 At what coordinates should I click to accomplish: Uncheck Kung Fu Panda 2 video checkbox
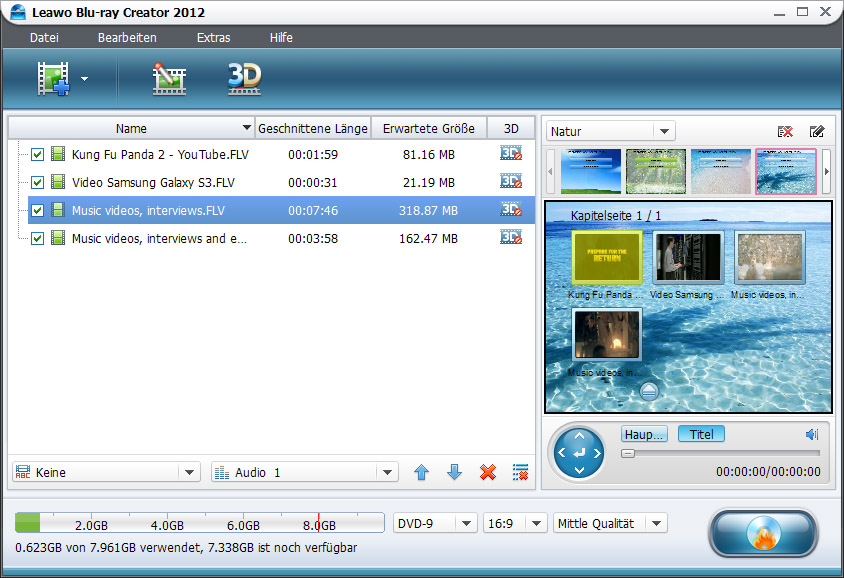click(x=38, y=155)
